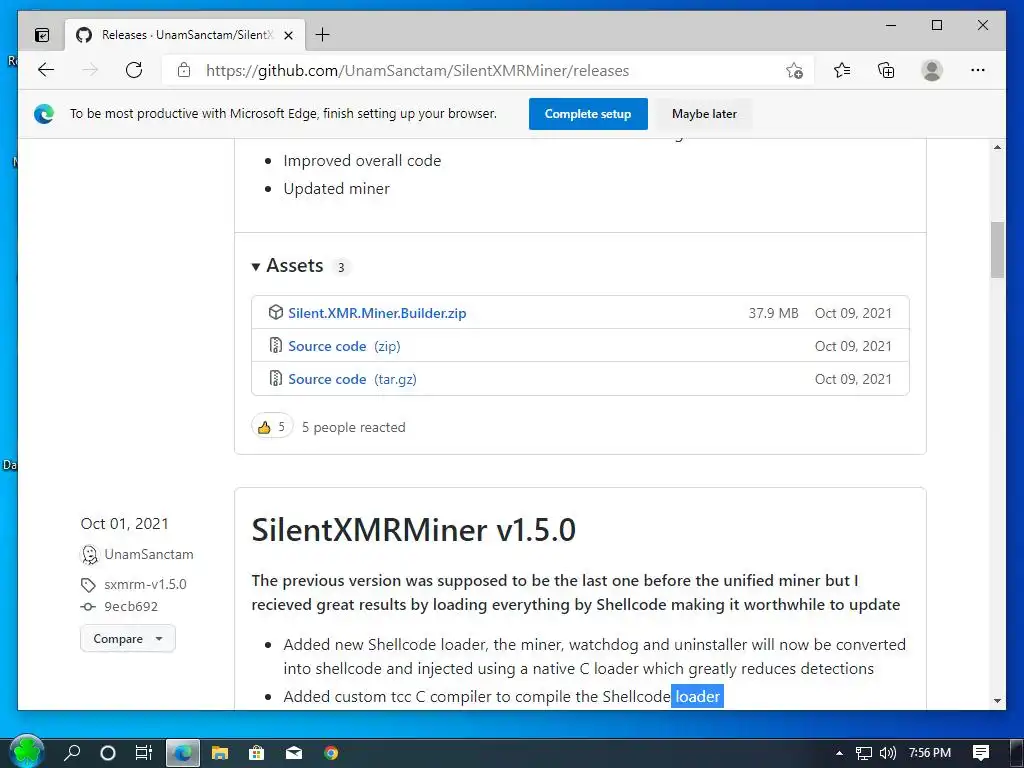Add this page to favorites
The width and height of the screenshot is (1024, 768).
[794, 71]
